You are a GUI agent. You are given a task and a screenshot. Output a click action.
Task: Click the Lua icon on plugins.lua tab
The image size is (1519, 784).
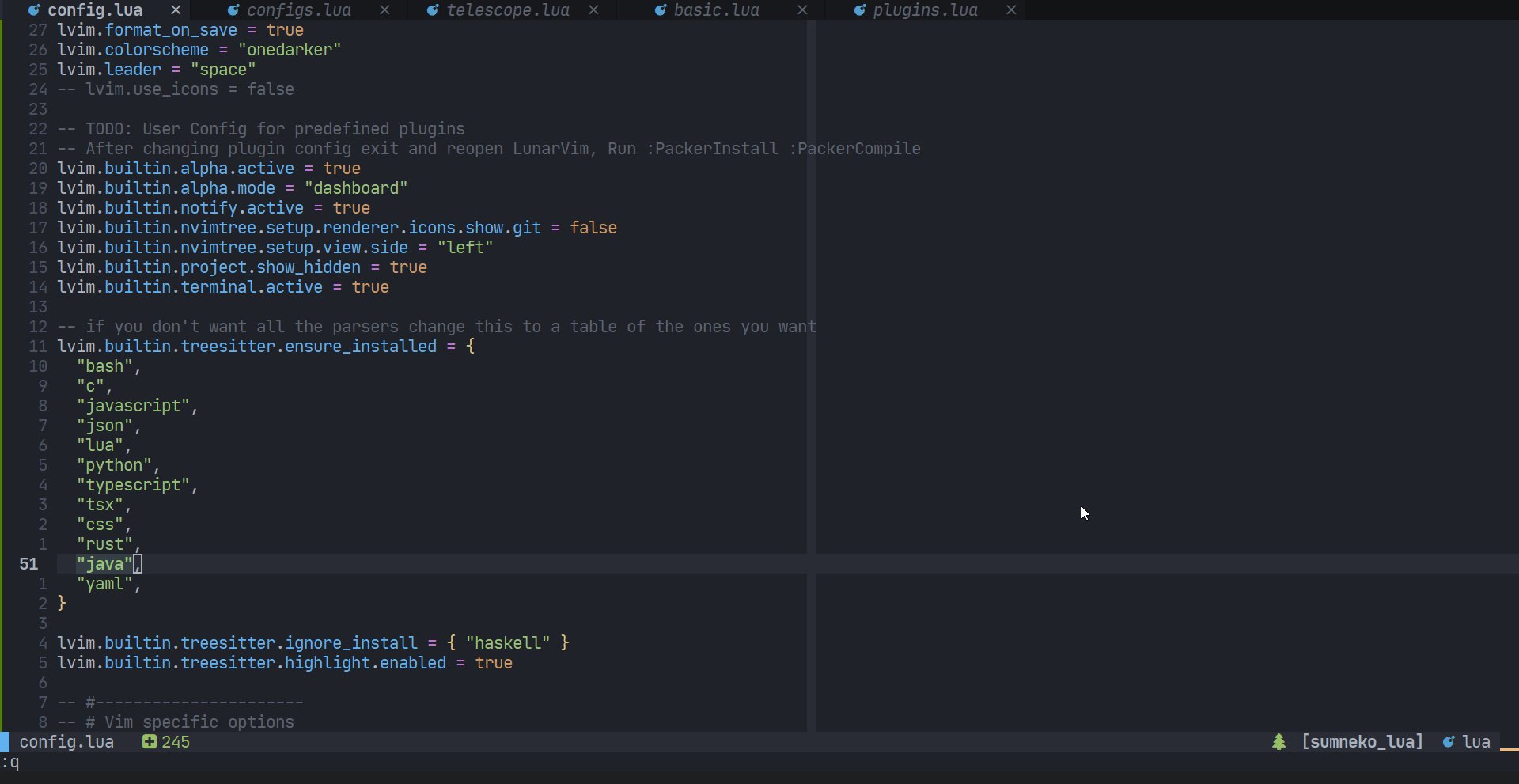tap(860, 10)
